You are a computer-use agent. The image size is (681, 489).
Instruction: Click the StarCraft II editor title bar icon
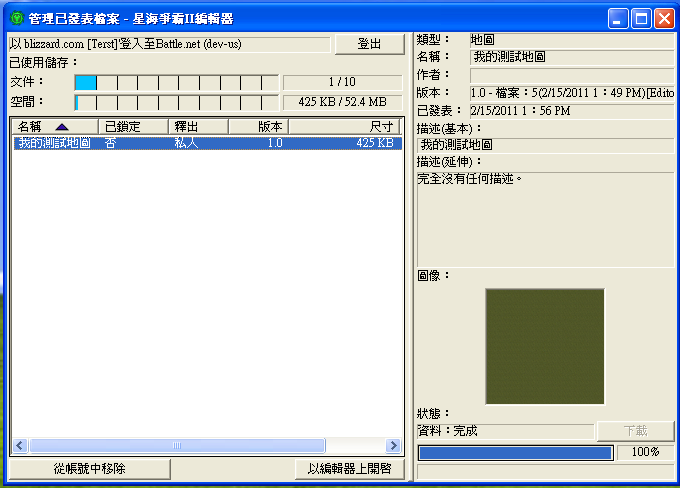(17, 18)
